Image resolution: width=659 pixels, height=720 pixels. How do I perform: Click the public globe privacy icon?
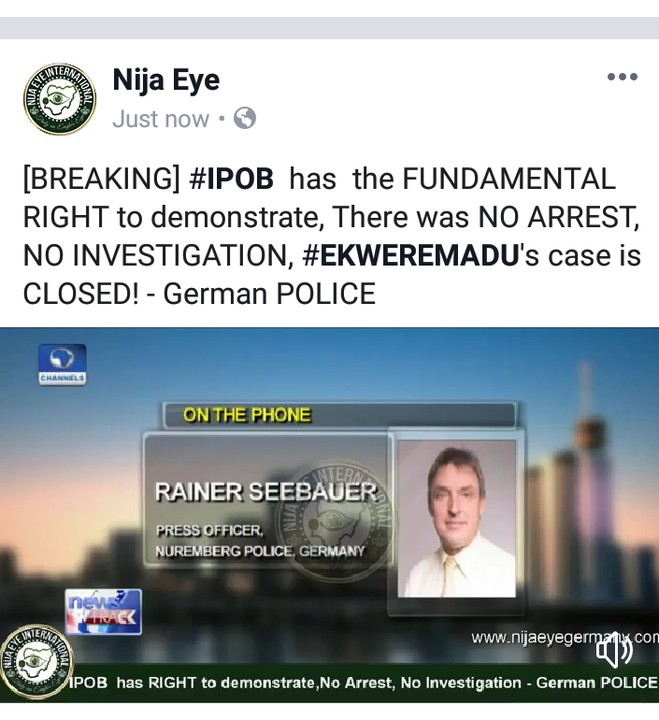point(245,118)
